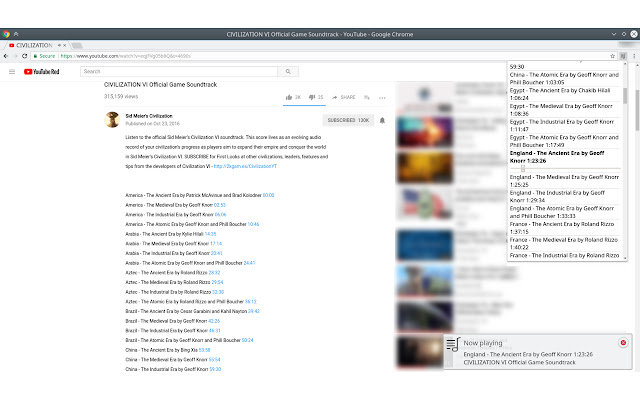
Task: Open a new browser tab
Action: coord(77,45)
